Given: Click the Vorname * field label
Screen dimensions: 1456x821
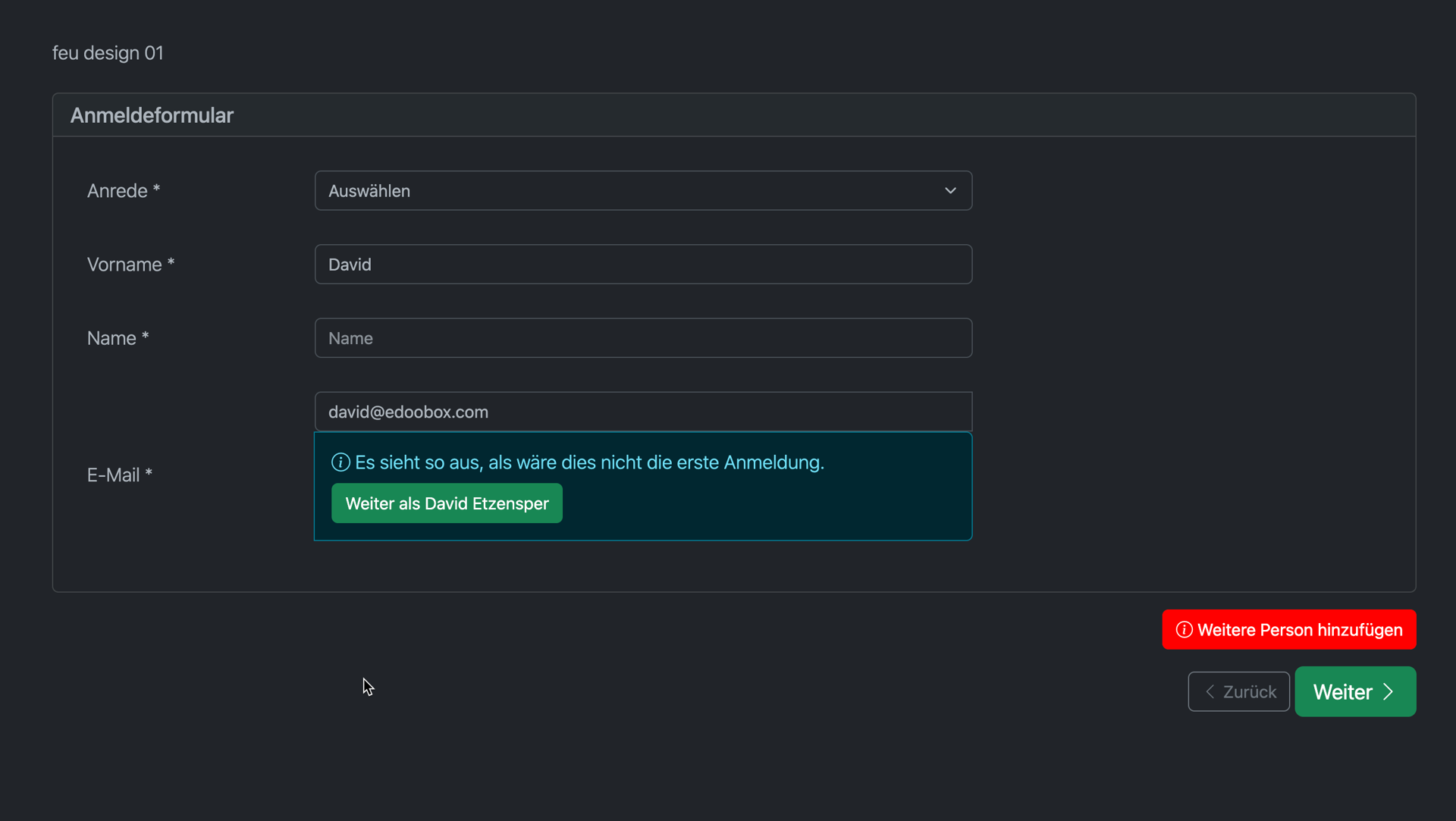Looking at the screenshot, I should (x=130, y=265).
